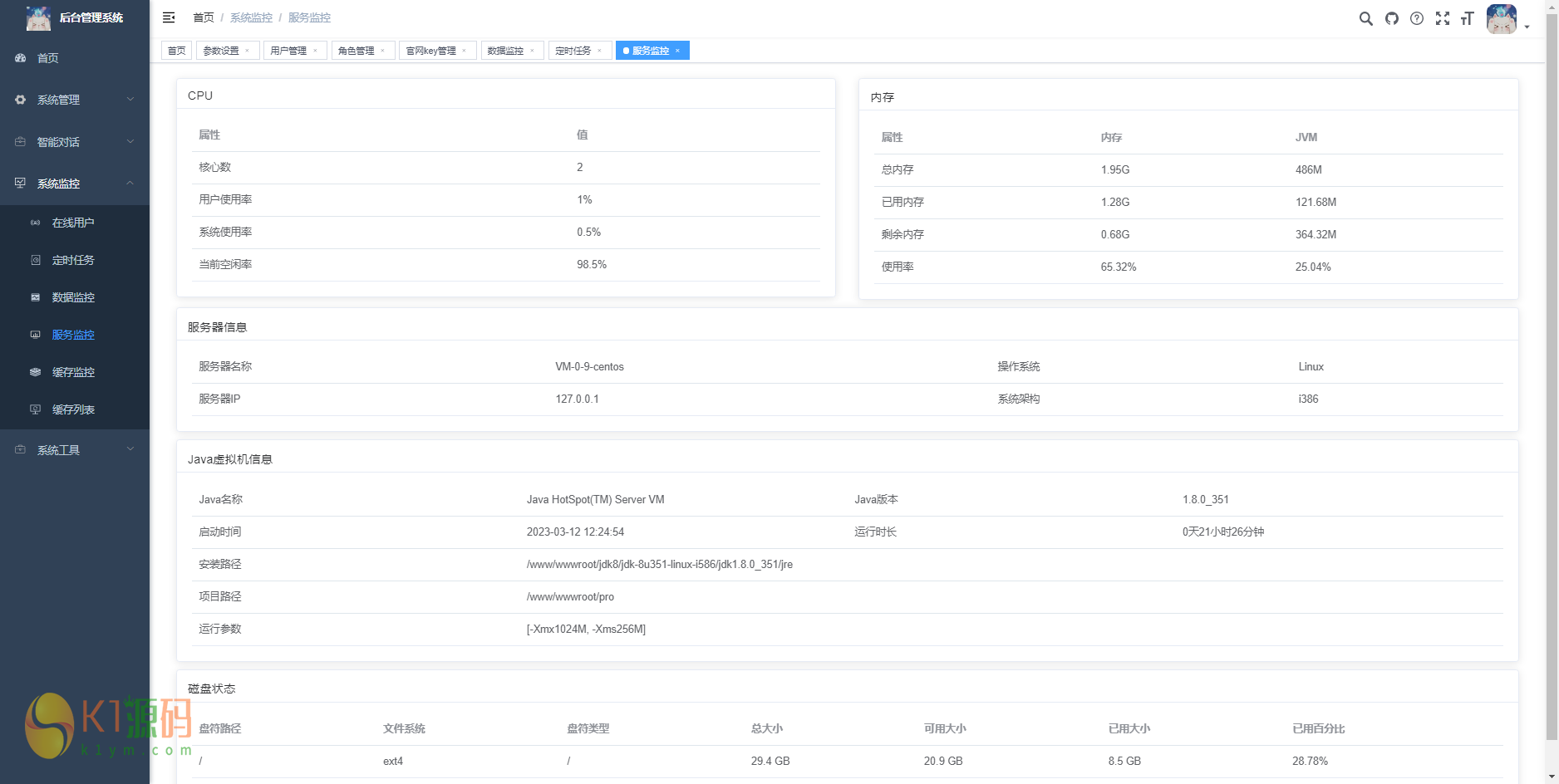Close the active 服务监控 tab
The width and height of the screenshot is (1559, 784).
pyautogui.click(x=677, y=51)
